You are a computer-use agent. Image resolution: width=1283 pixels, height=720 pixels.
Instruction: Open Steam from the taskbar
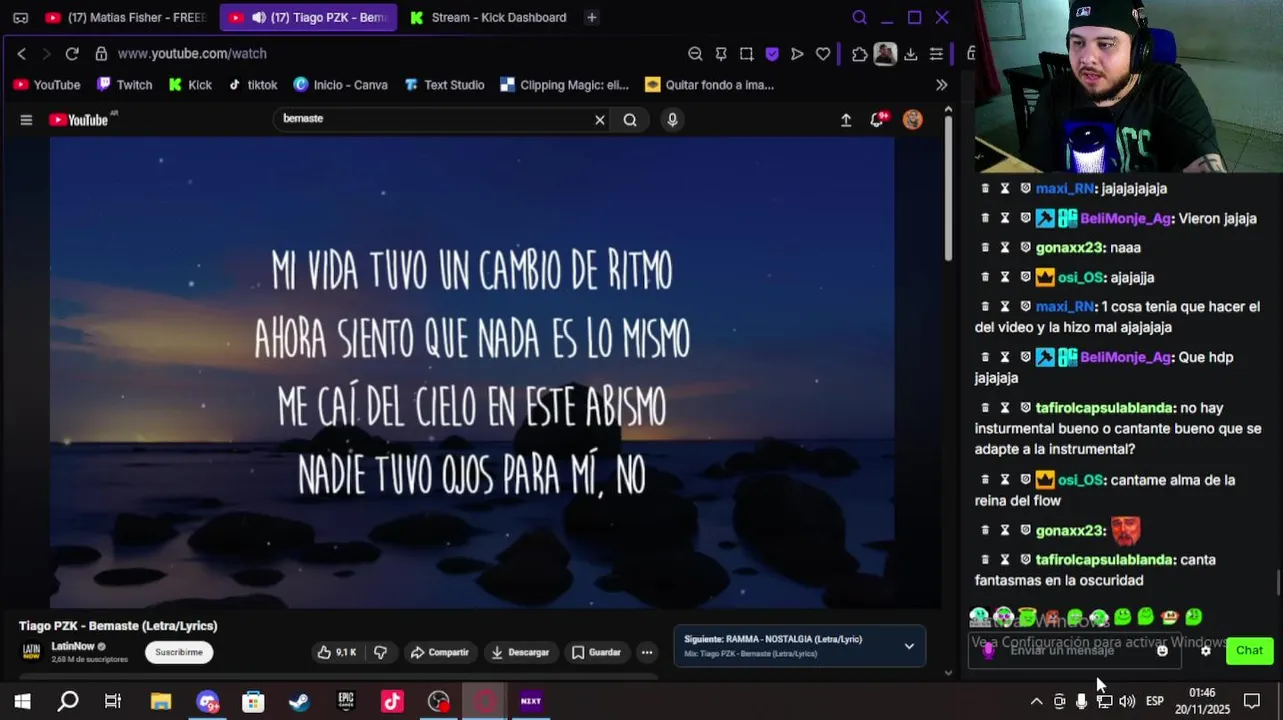(299, 701)
